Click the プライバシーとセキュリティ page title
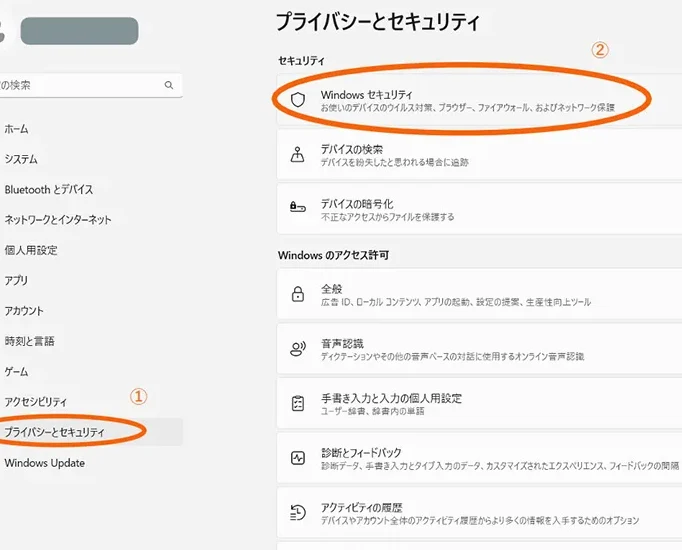The width and height of the screenshot is (682, 550). (378, 22)
